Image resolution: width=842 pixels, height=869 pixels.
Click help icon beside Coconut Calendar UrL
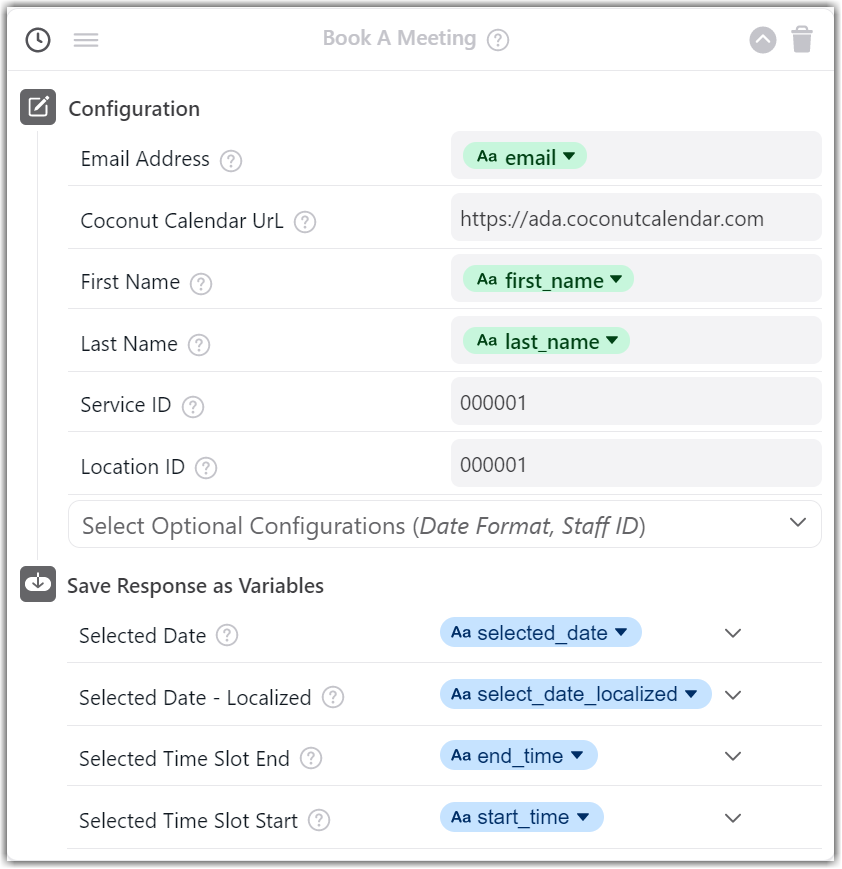[305, 222]
